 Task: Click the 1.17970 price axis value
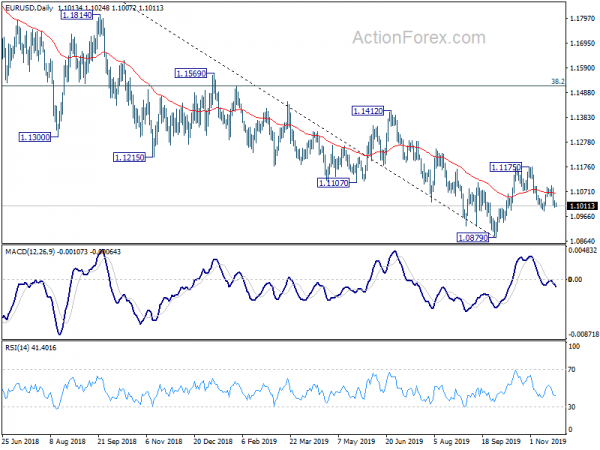pyautogui.click(x=582, y=19)
